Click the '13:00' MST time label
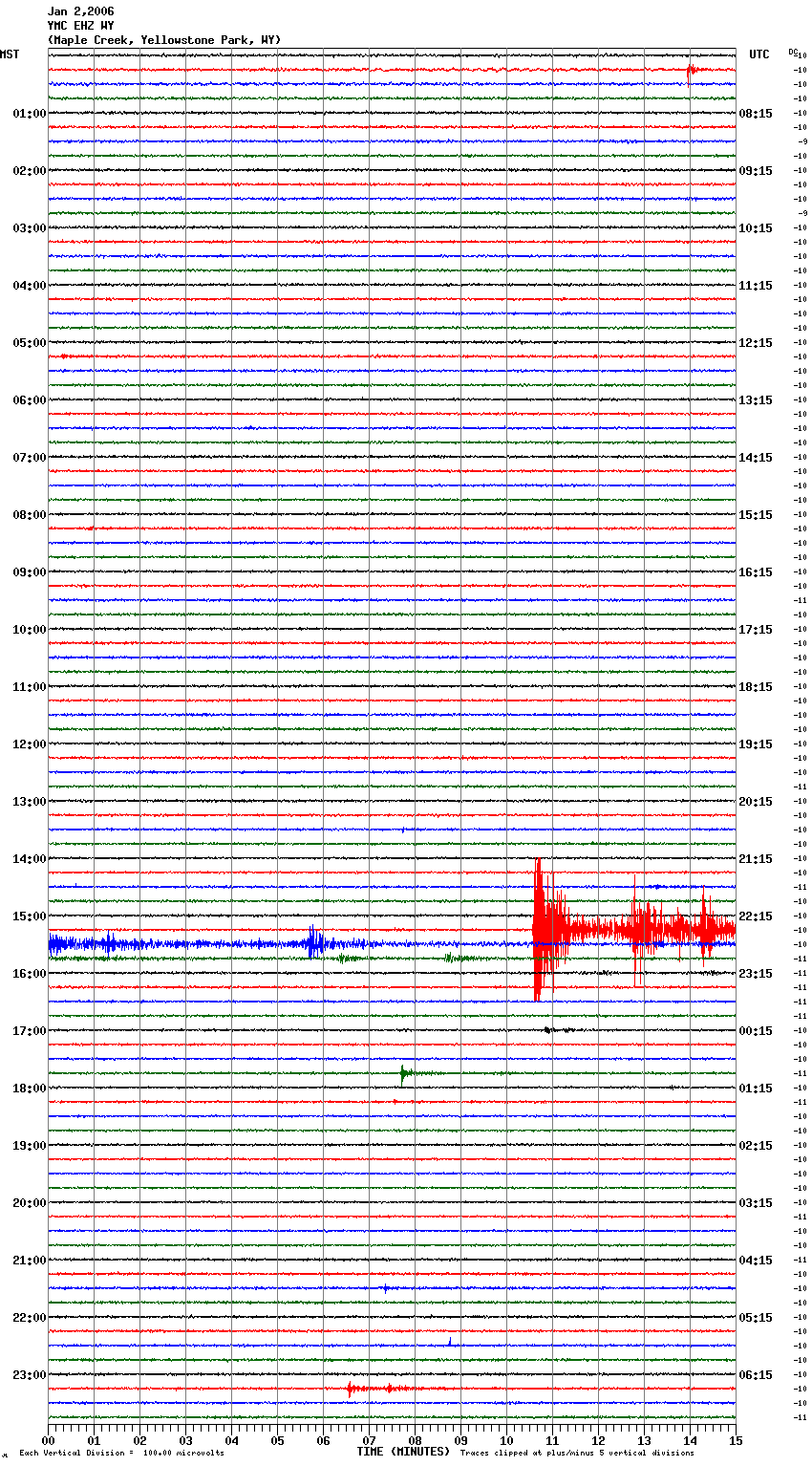The width and height of the screenshot is (812, 1466). point(30,802)
